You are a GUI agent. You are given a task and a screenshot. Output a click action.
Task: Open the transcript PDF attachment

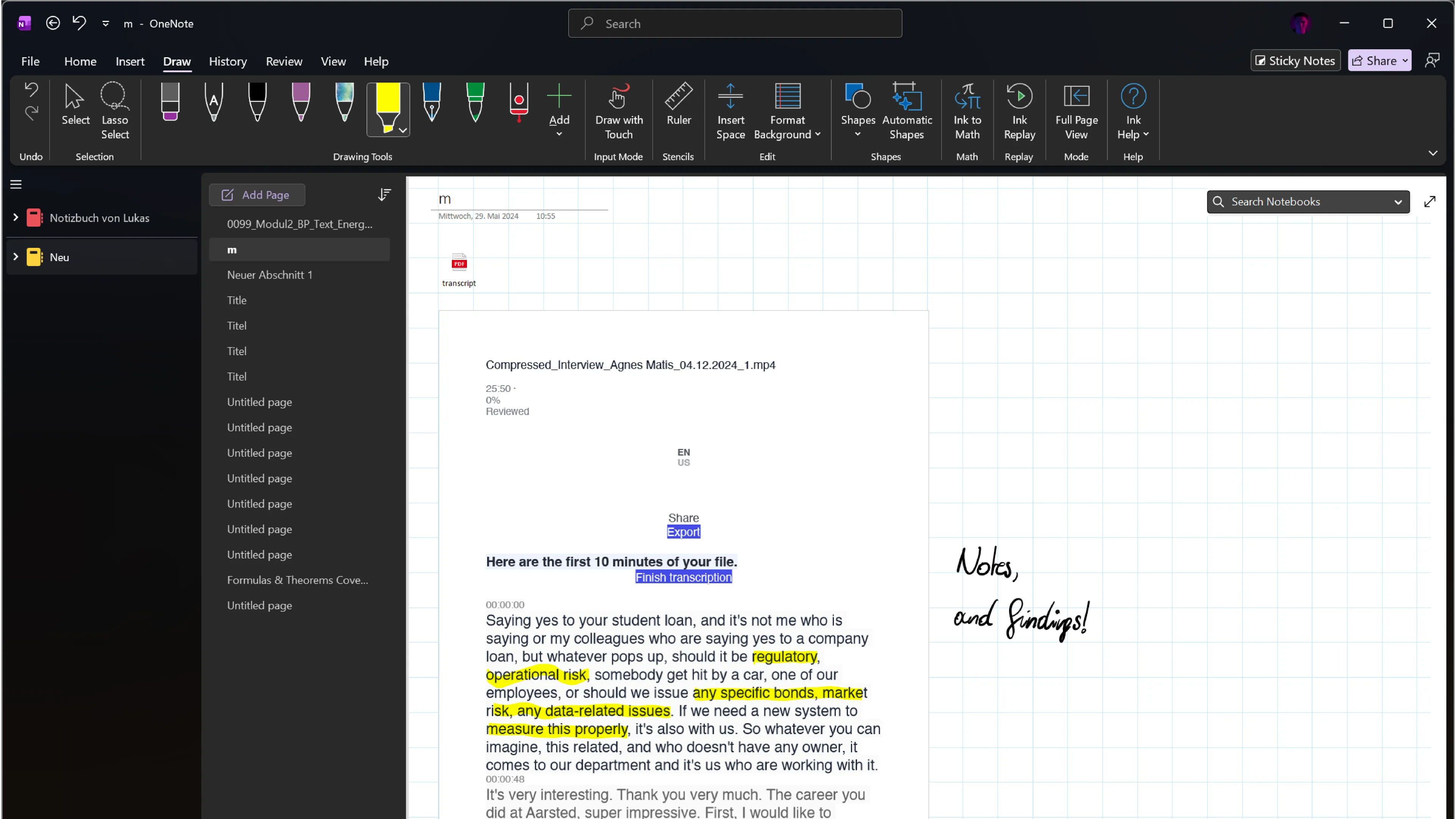click(459, 270)
